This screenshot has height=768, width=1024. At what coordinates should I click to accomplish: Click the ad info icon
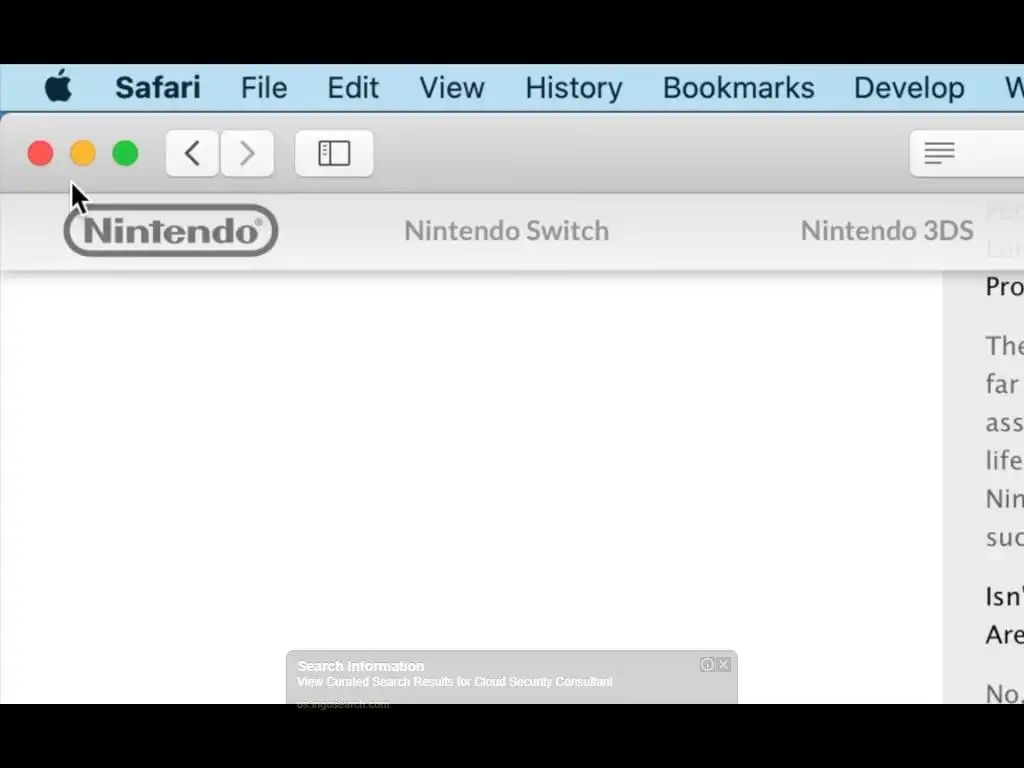[707, 664]
